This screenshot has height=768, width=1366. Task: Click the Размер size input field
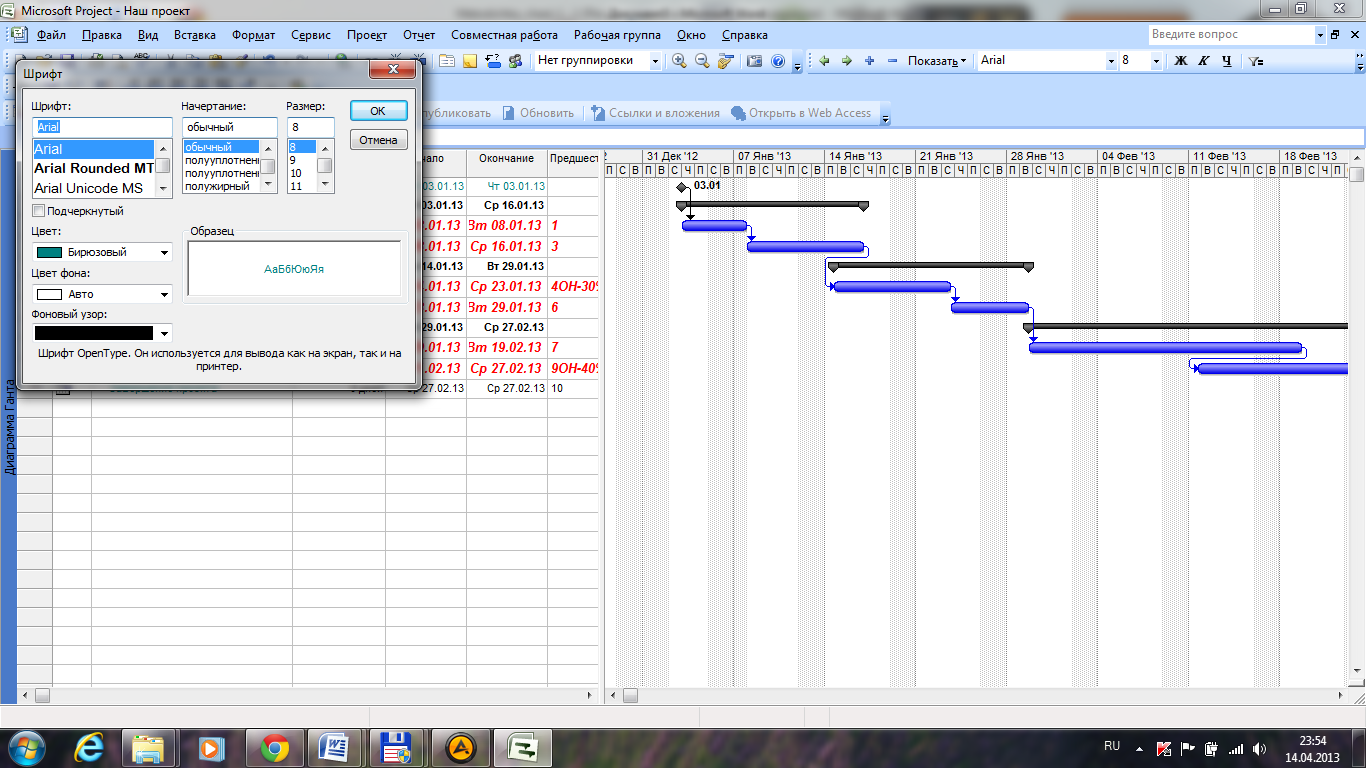pos(310,127)
